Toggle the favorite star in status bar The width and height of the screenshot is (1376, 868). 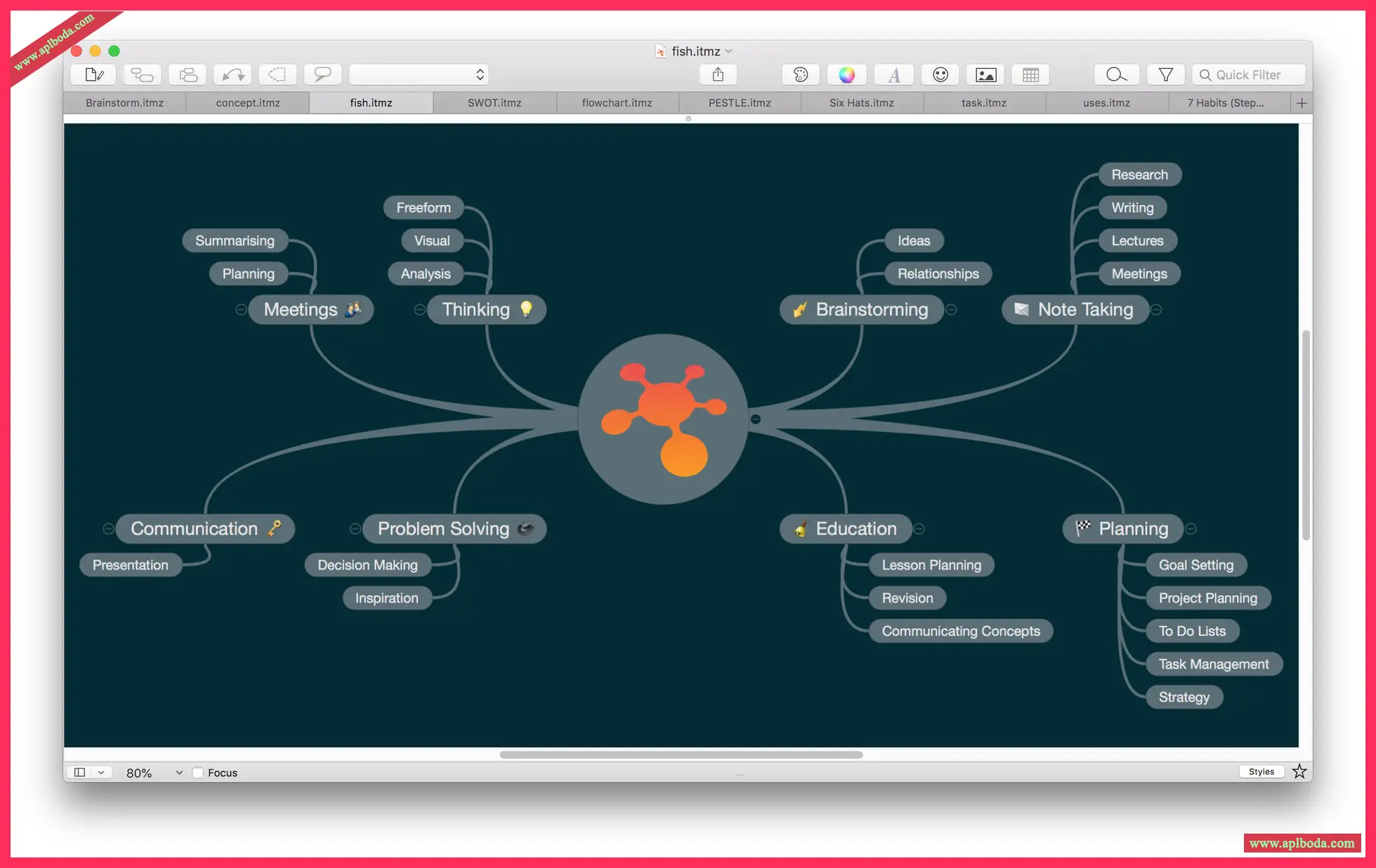coord(1299,772)
